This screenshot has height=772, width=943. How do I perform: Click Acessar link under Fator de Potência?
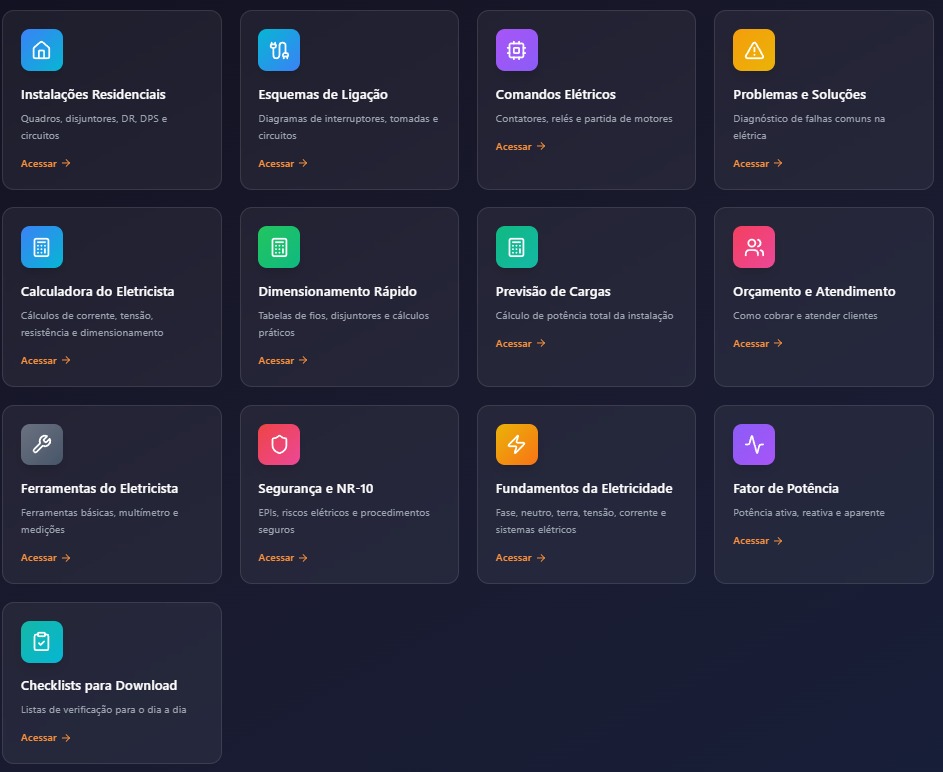757,541
